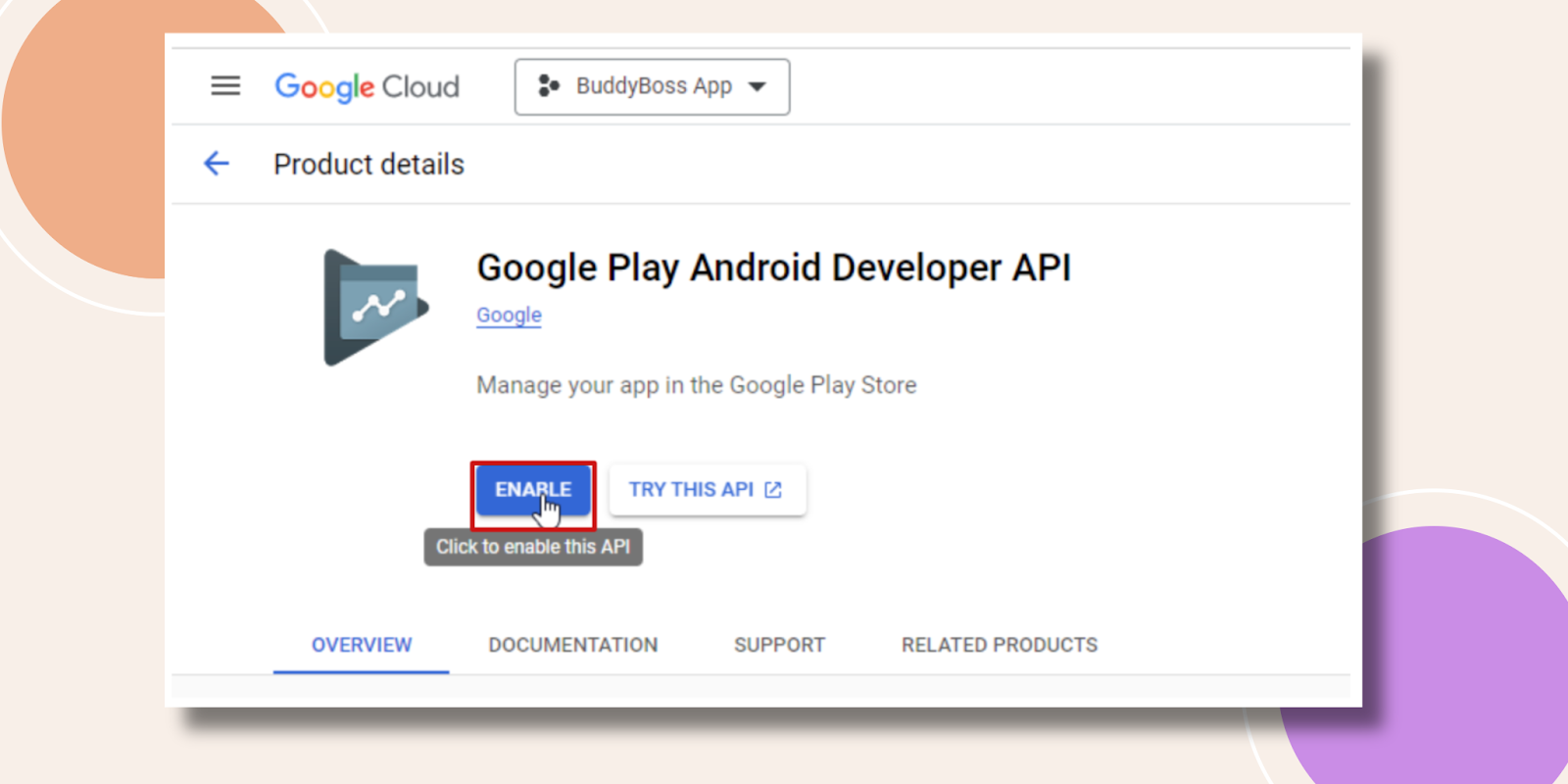Open the Google publisher link
This screenshot has height=784, width=1568.
pyautogui.click(x=509, y=316)
